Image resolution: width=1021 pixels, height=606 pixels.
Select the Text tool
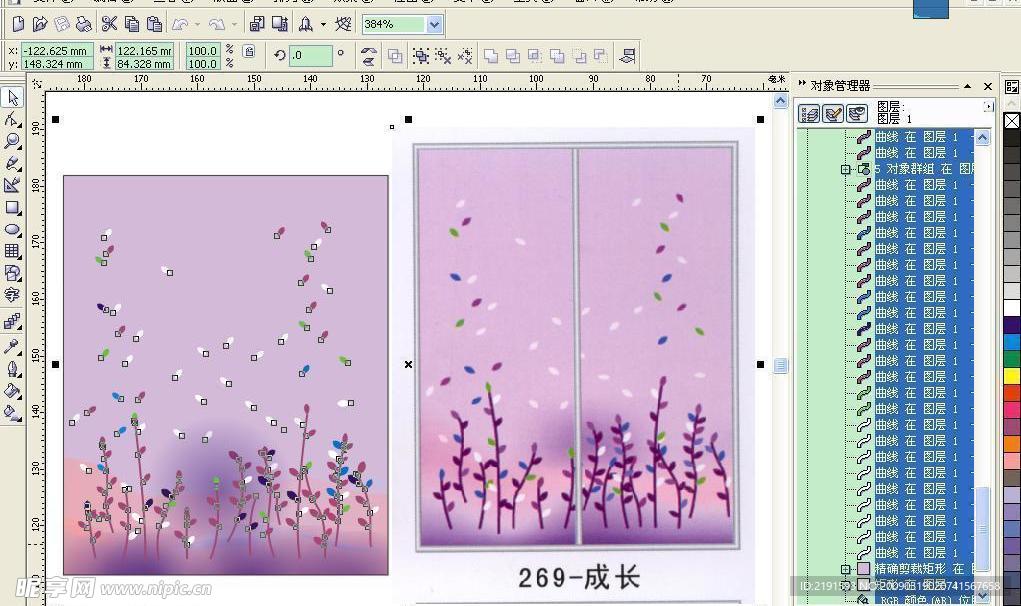pyautogui.click(x=12, y=295)
